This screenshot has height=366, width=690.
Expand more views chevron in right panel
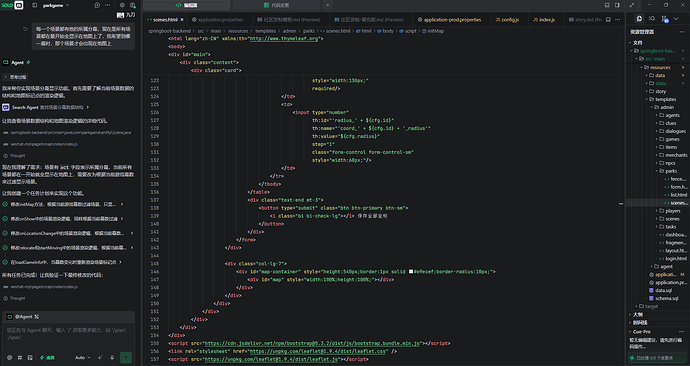(676, 18)
